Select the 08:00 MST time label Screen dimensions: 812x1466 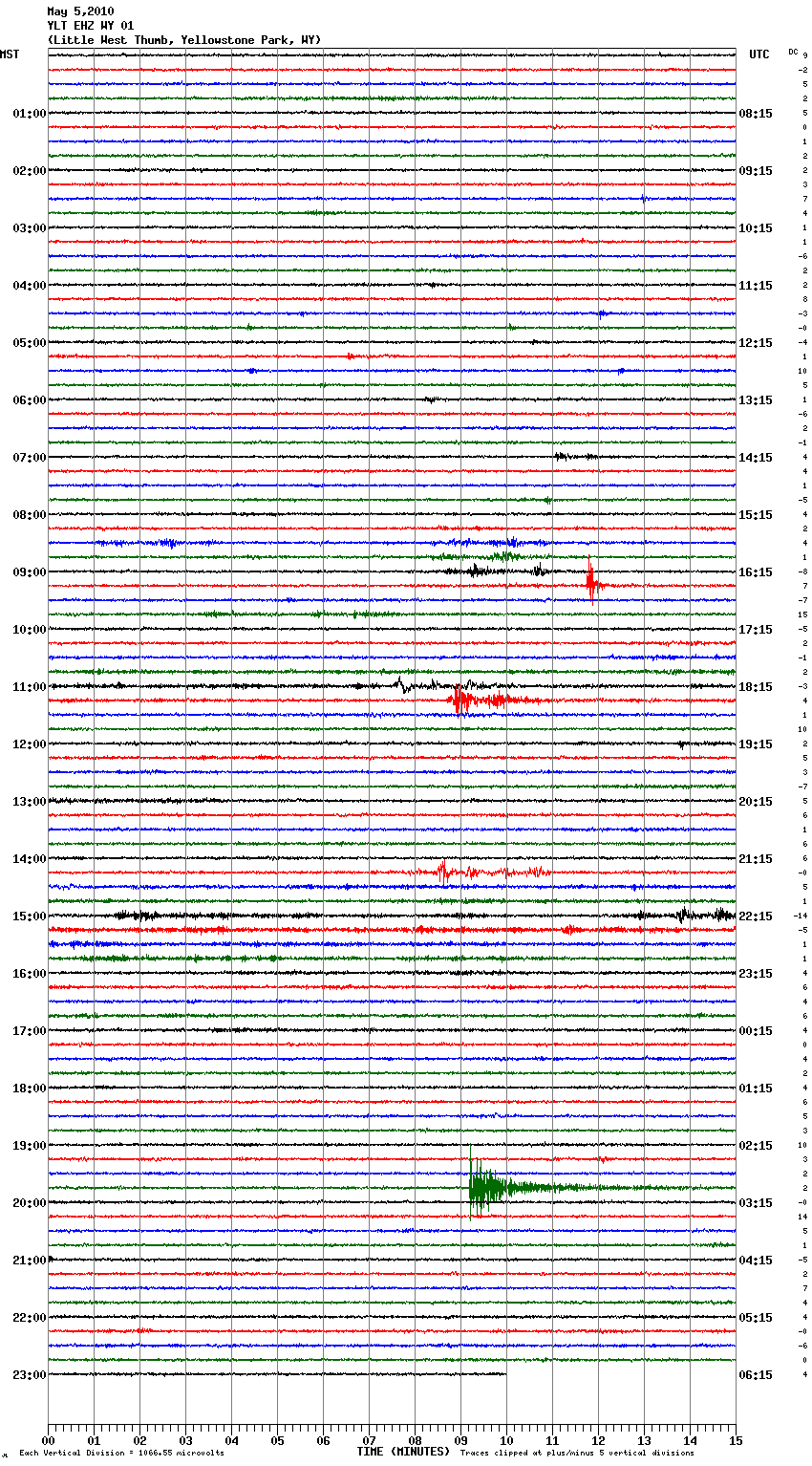[30, 515]
